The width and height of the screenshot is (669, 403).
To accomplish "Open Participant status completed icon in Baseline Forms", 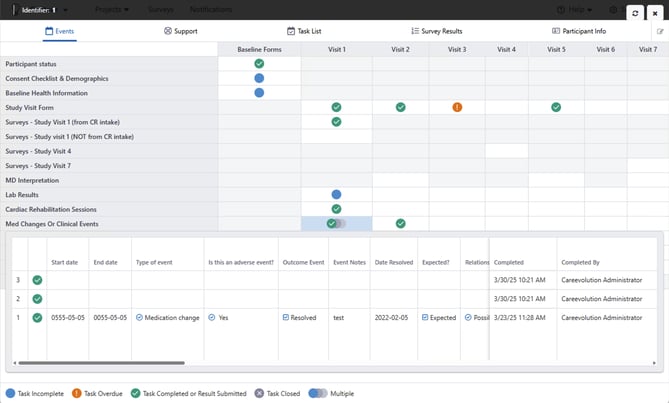I will point(259,64).
